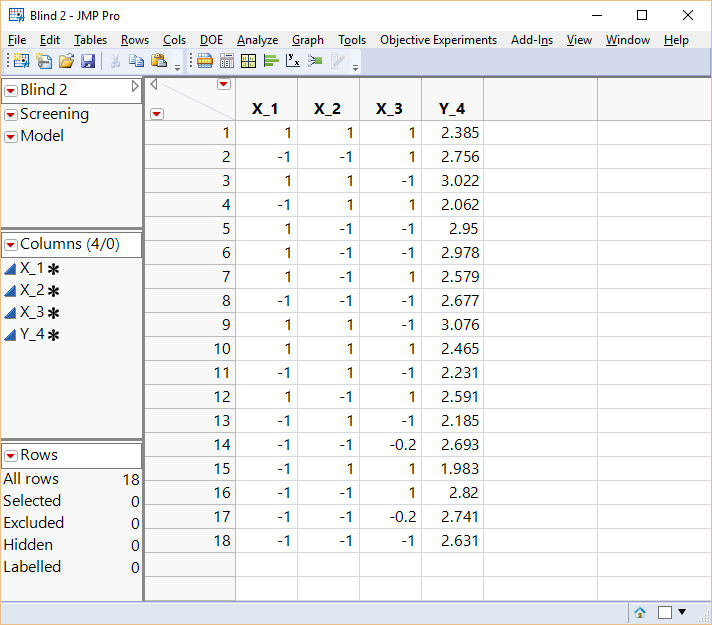The width and height of the screenshot is (712, 625).
Task: Launch Distribution green bars icon
Action: point(271,61)
